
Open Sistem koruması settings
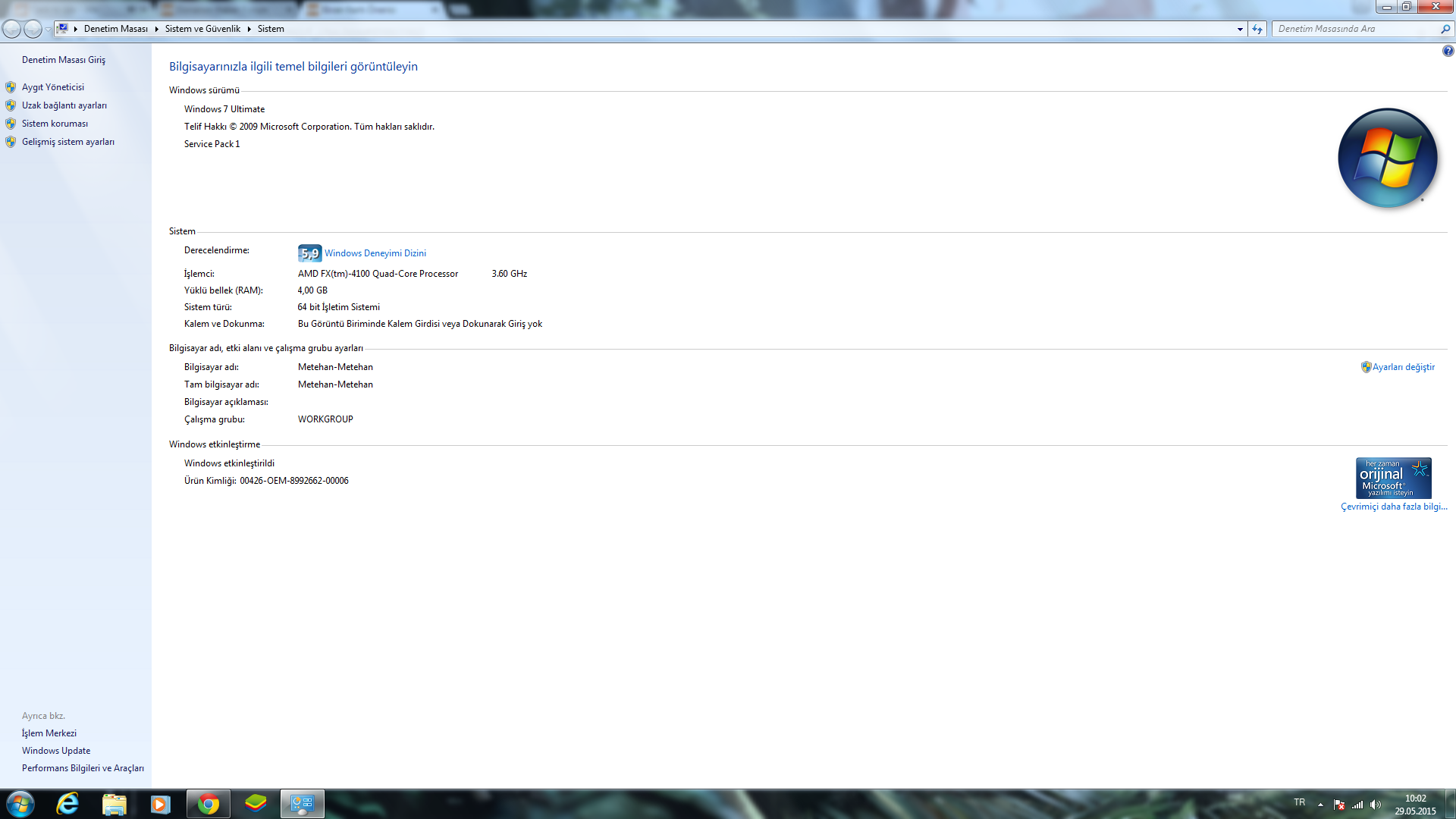(x=55, y=124)
